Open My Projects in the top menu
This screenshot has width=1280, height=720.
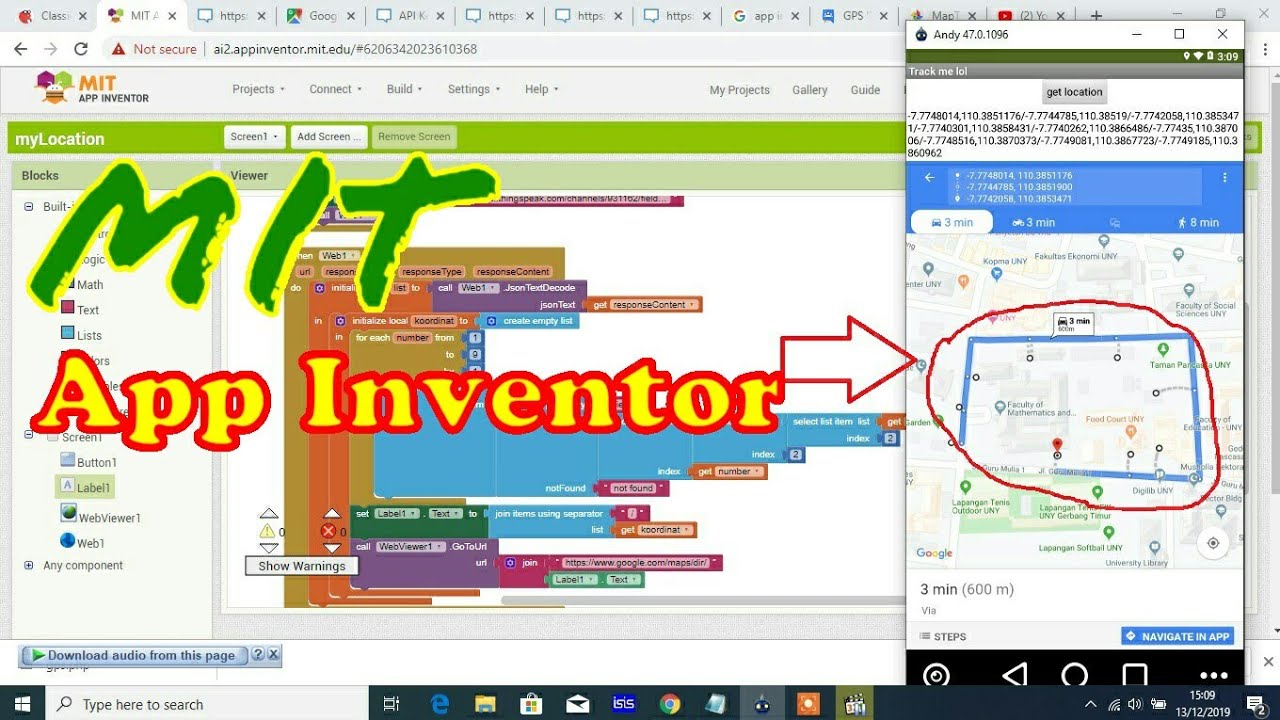click(x=740, y=90)
